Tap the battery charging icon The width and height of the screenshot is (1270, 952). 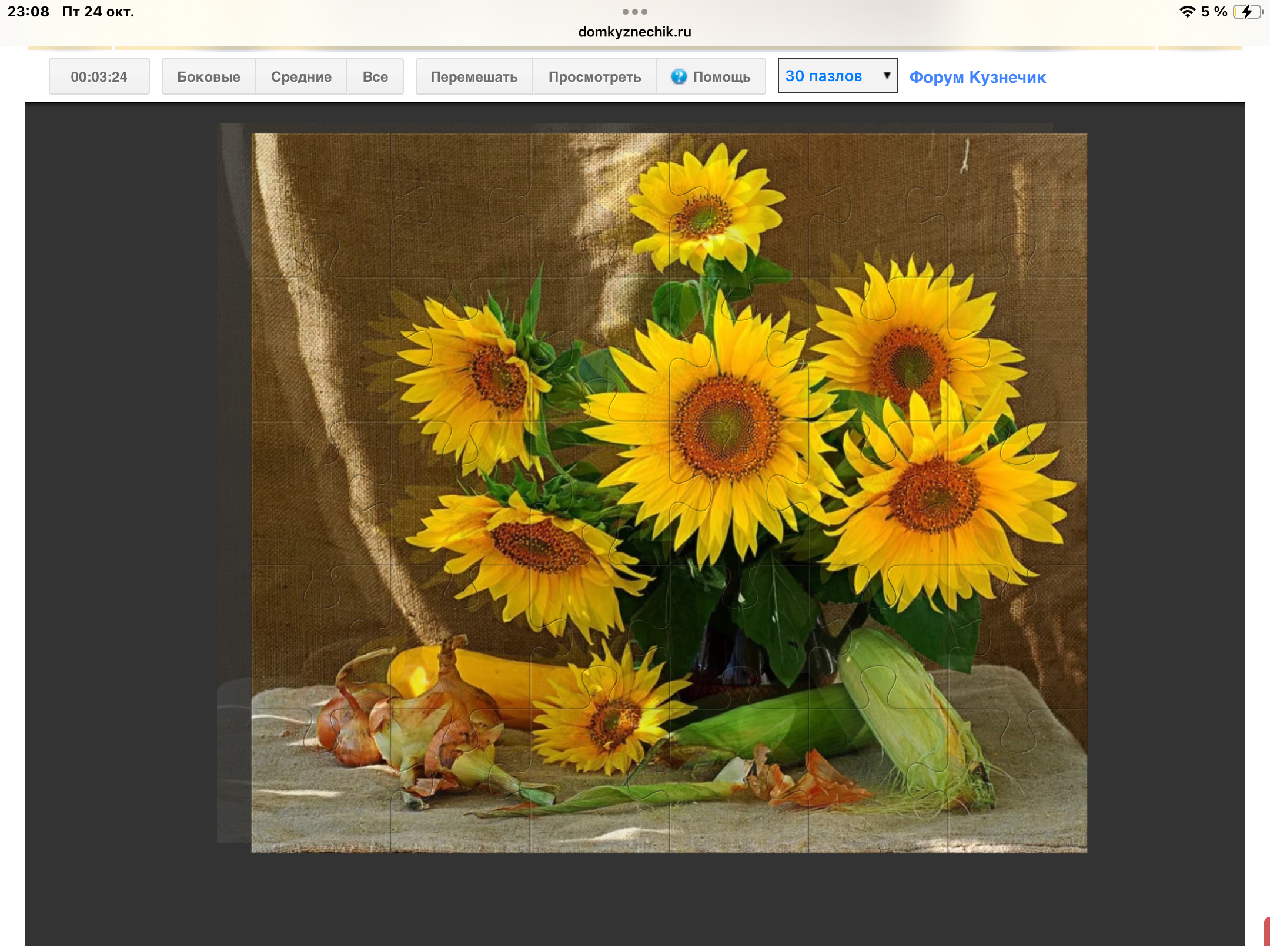[1246, 12]
